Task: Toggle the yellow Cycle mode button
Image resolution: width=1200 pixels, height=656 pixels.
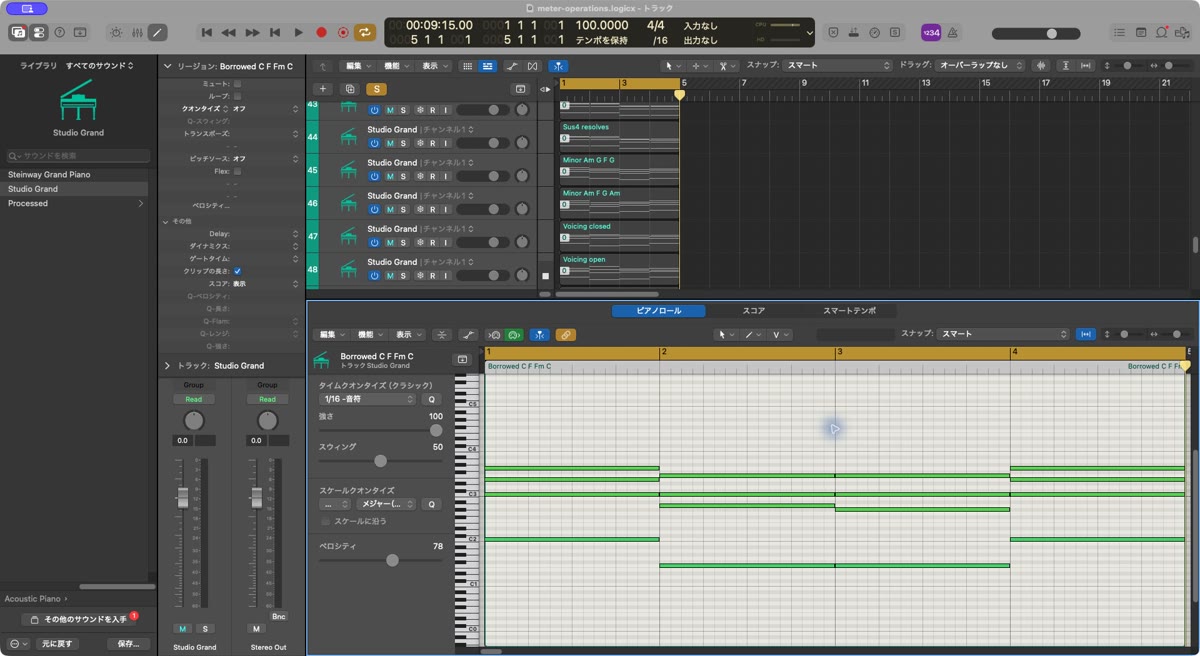Action: coord(366,32)
